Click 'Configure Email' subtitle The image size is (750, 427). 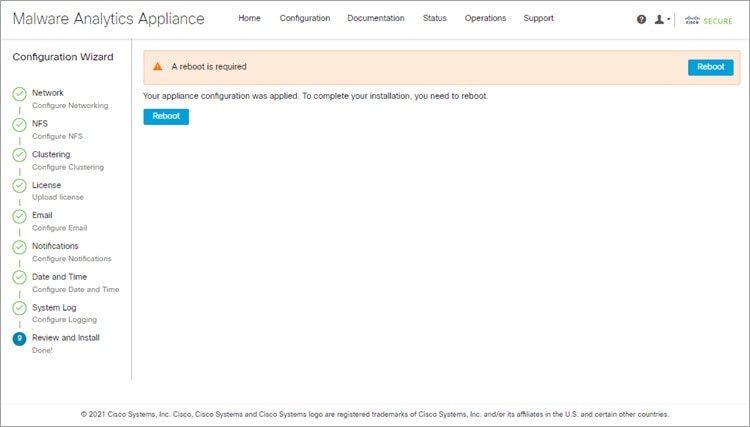click(59, 228)
